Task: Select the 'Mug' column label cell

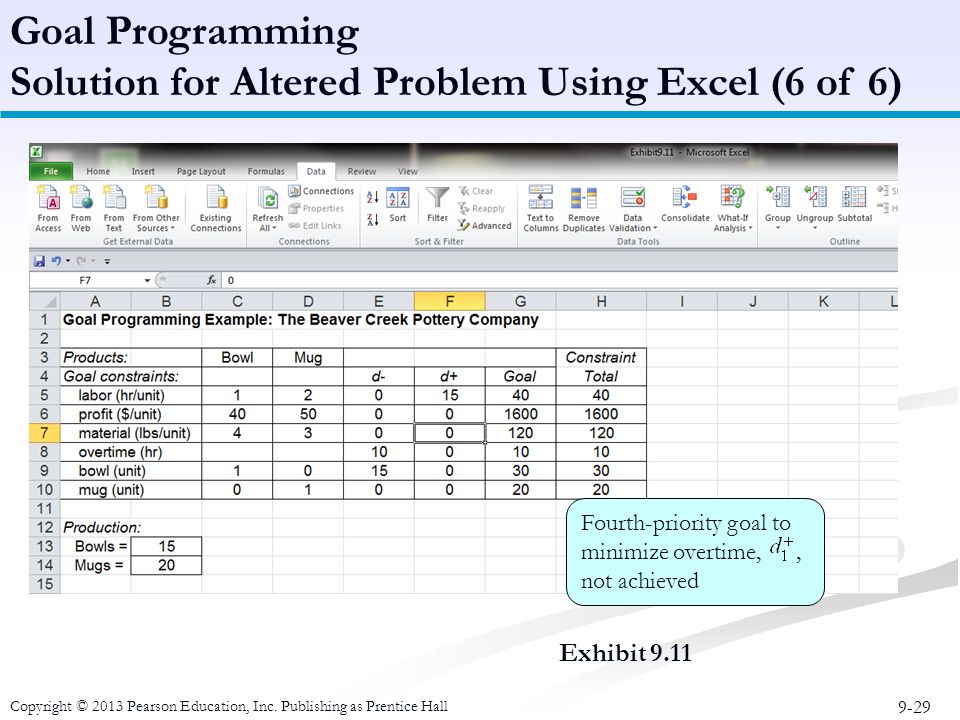Action: (307, 357)
